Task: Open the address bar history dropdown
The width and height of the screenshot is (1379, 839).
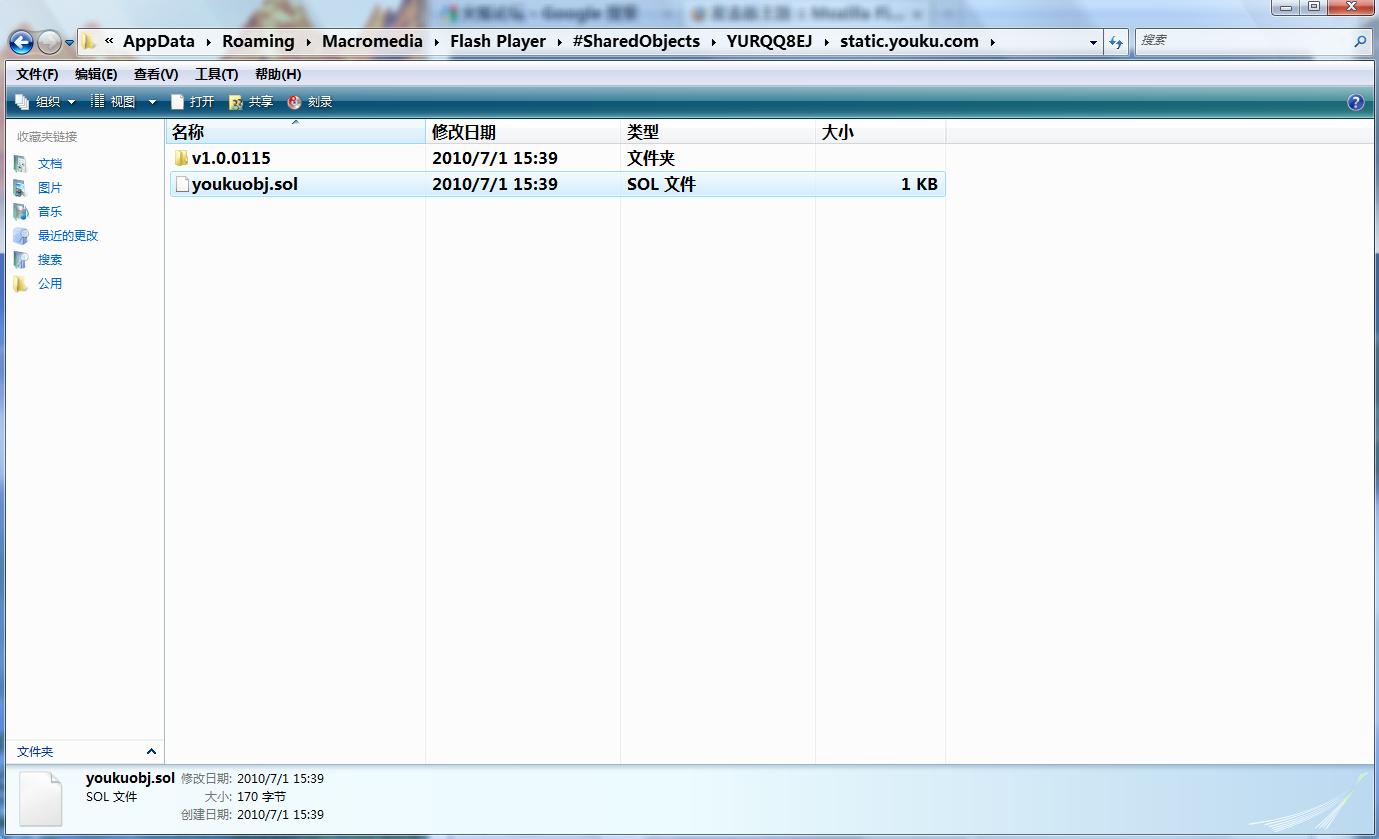Action: pos(1093,42)
